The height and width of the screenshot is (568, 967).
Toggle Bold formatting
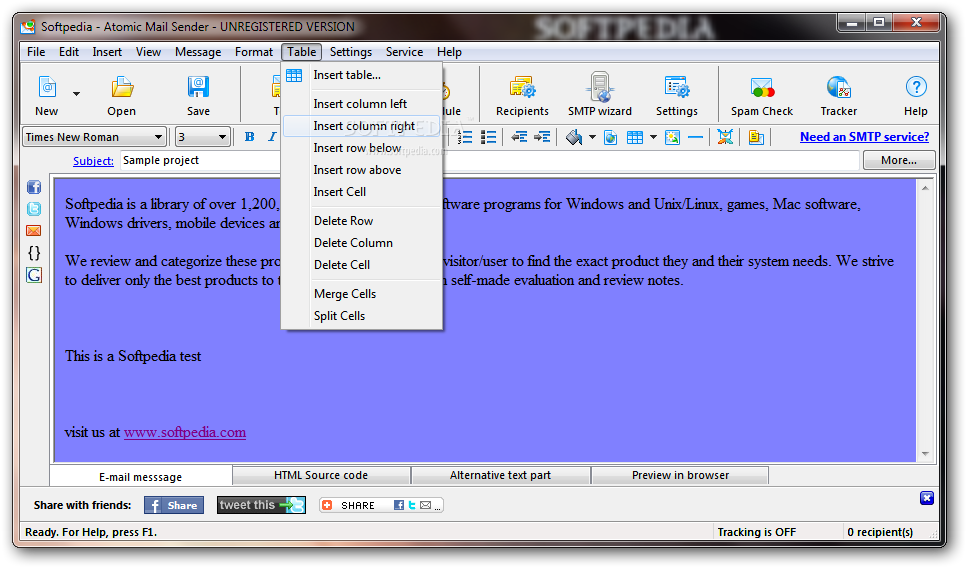point(249,137)
